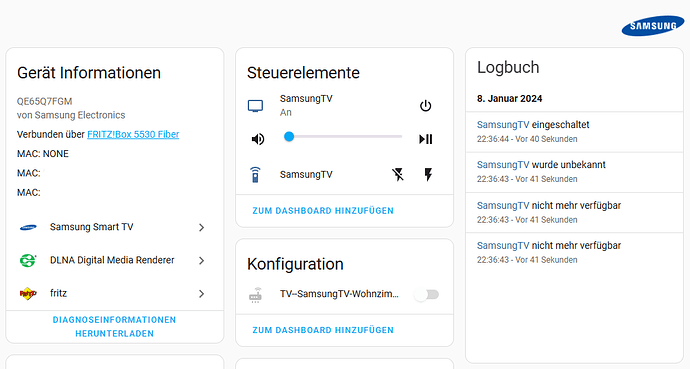Click Diagnoseinformationen herunterladen
Image resolution: width=690 pixels, height=369 pixels.
(x=114, y=327)
